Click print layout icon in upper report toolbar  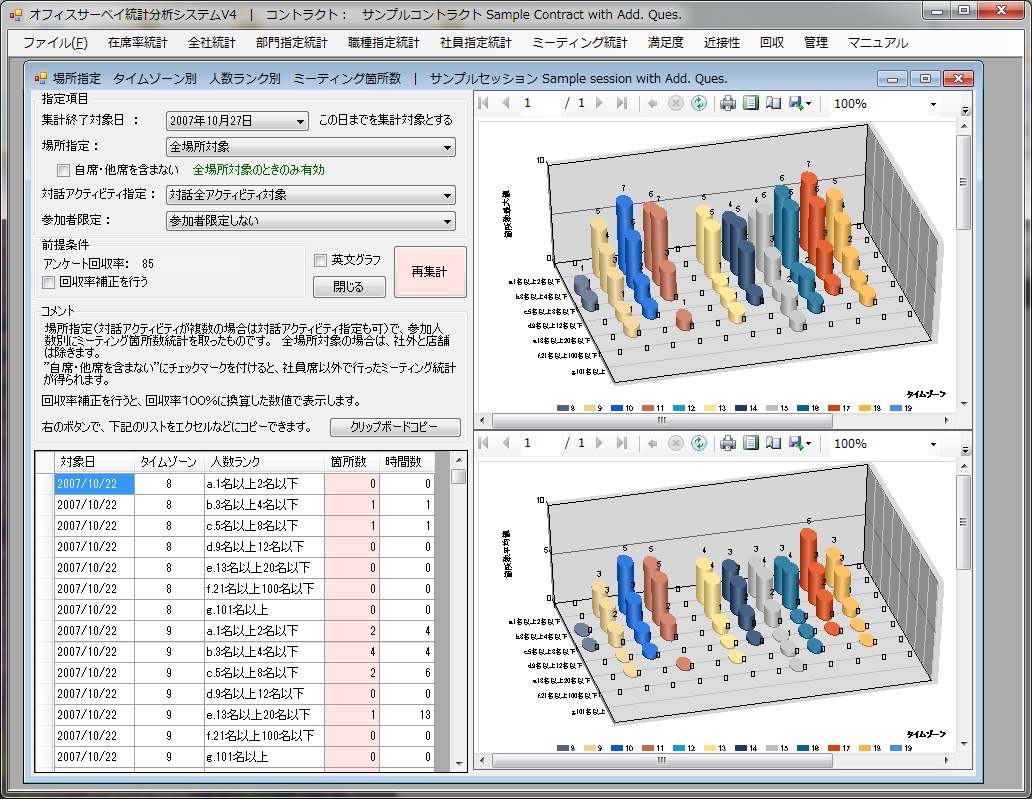(x=751, y=103)
